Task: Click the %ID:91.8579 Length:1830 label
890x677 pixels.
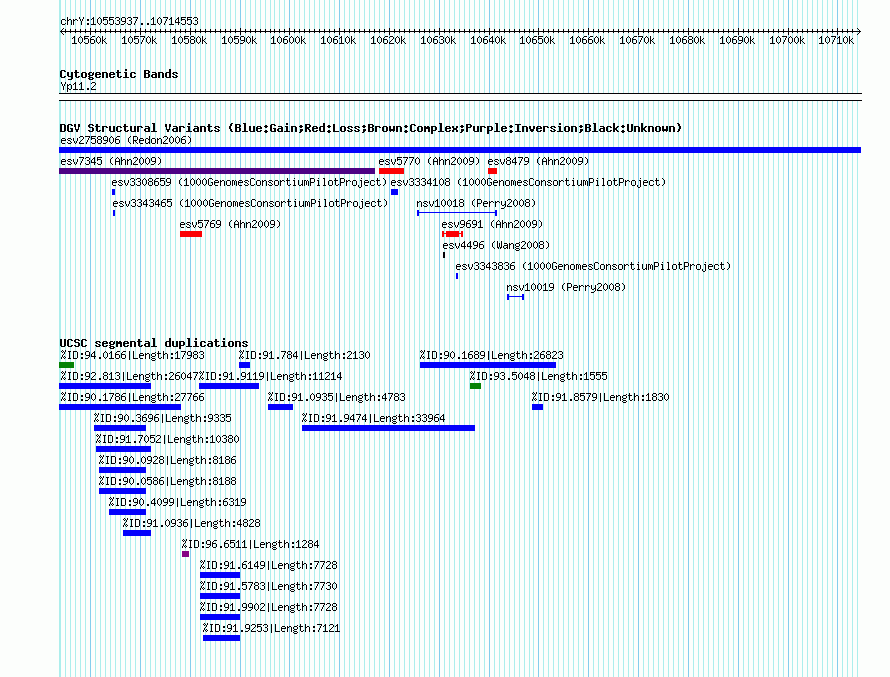Action: point(601,397)
